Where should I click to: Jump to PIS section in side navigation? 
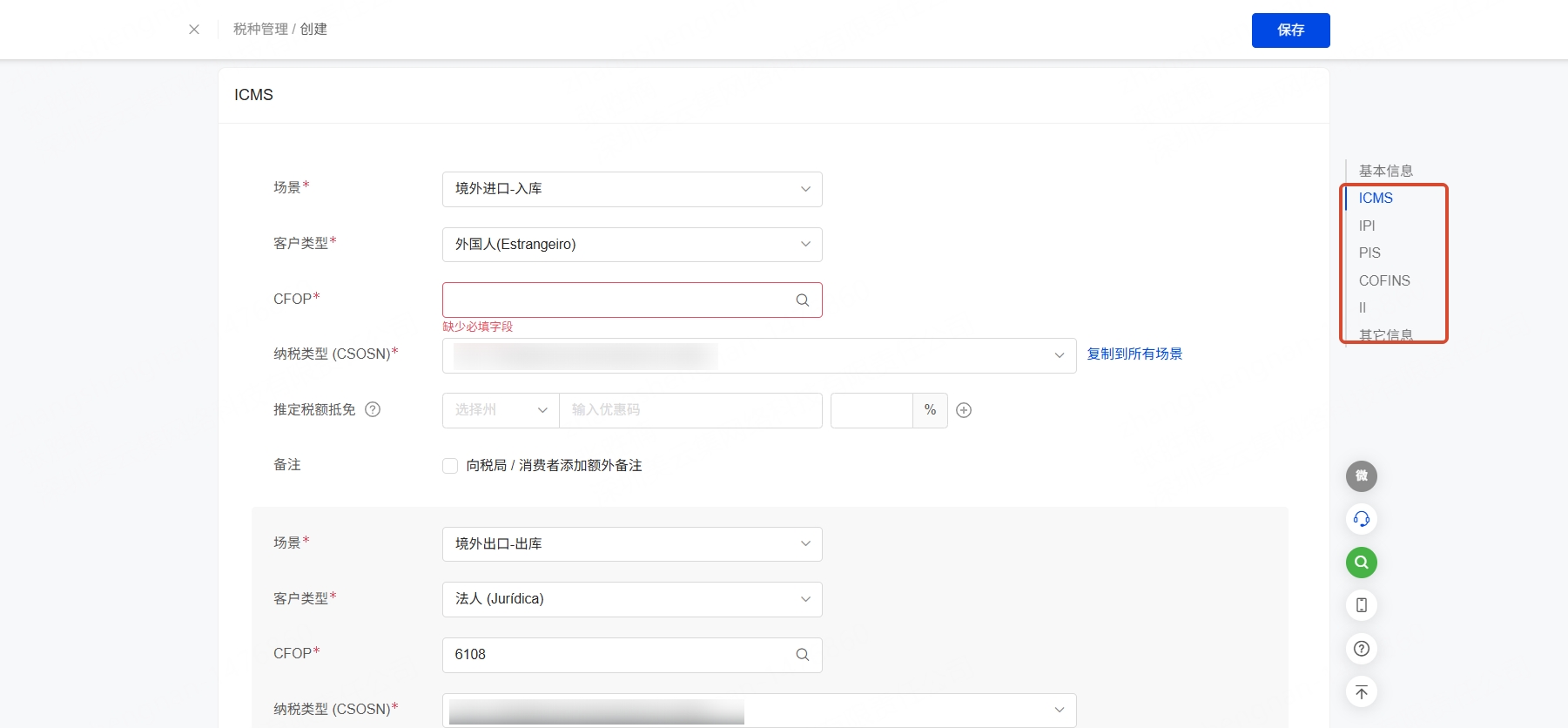tap(1369, 253)
